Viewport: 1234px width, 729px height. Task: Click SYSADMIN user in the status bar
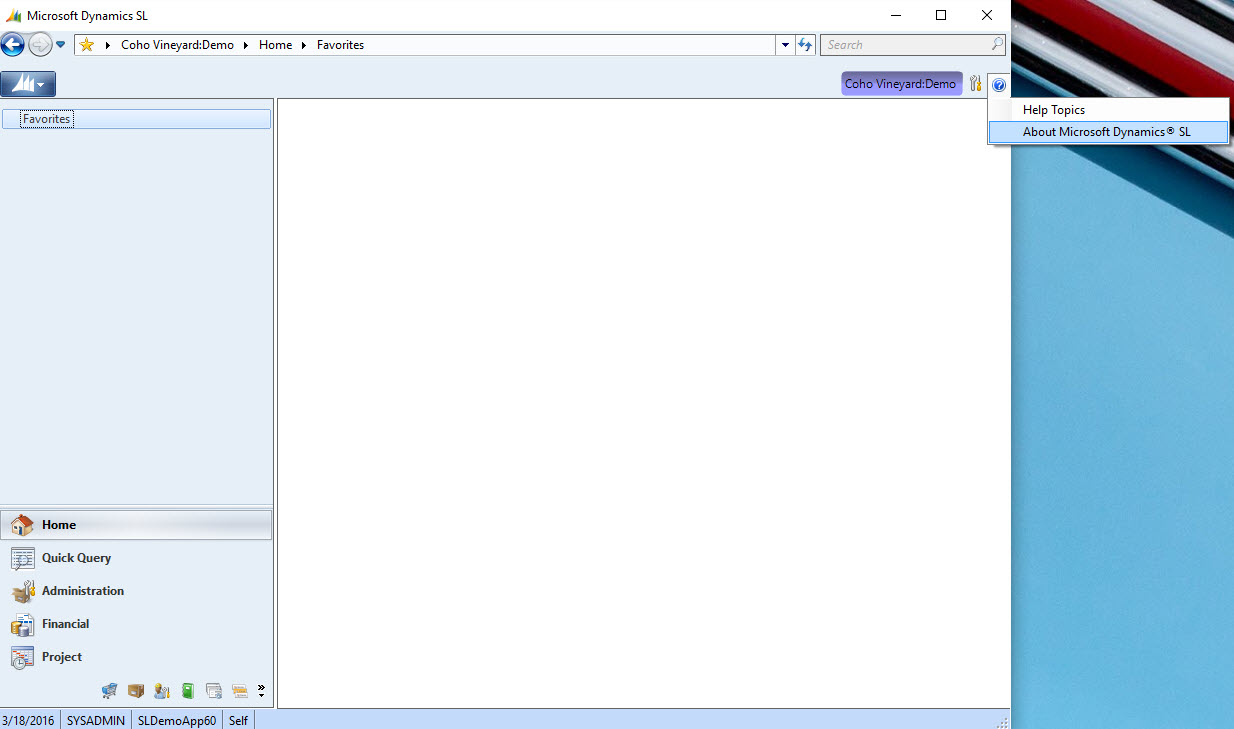(96, 720)
